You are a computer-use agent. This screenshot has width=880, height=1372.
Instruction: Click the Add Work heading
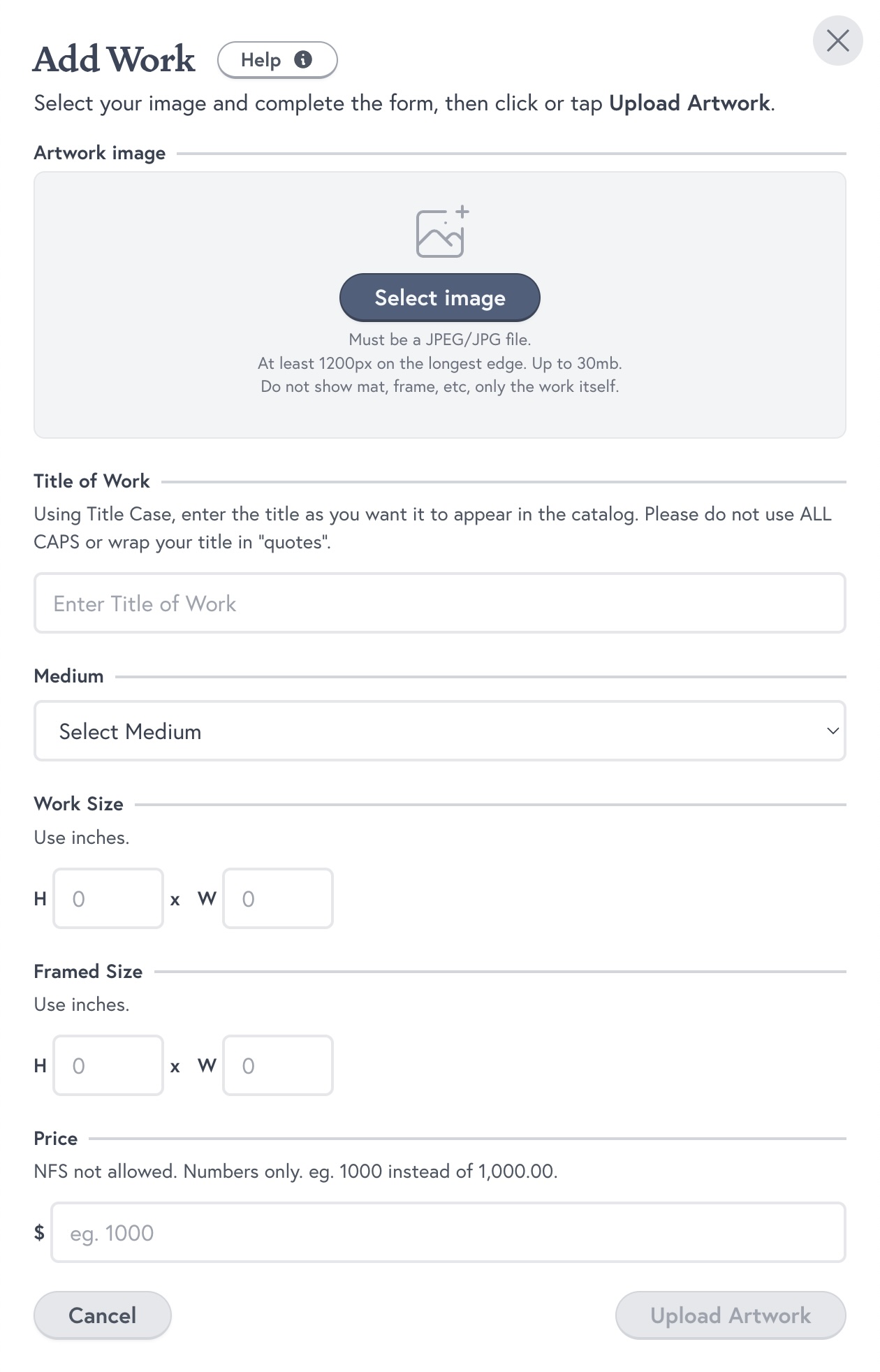point(115,59)
